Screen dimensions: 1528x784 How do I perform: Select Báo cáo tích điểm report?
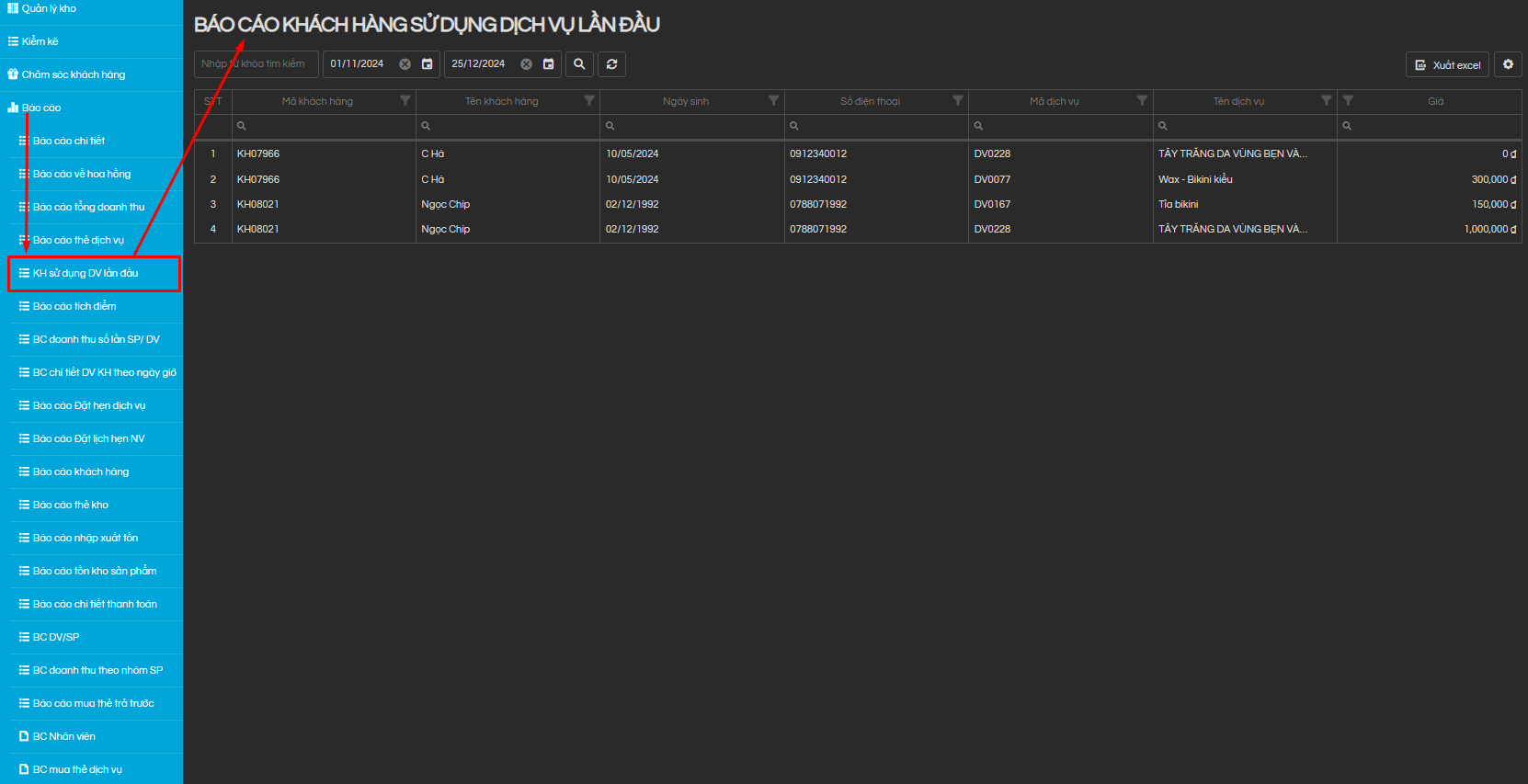74,306
